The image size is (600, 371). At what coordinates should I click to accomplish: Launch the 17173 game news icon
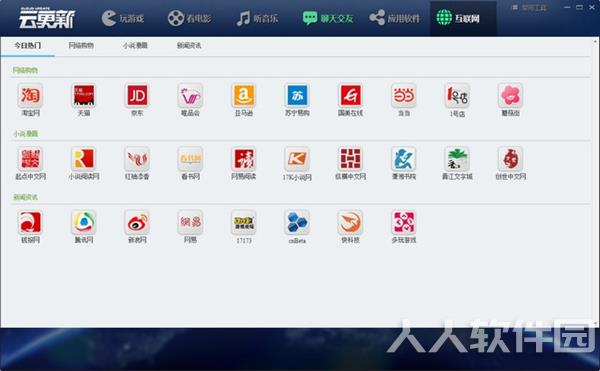click(244, 222)
